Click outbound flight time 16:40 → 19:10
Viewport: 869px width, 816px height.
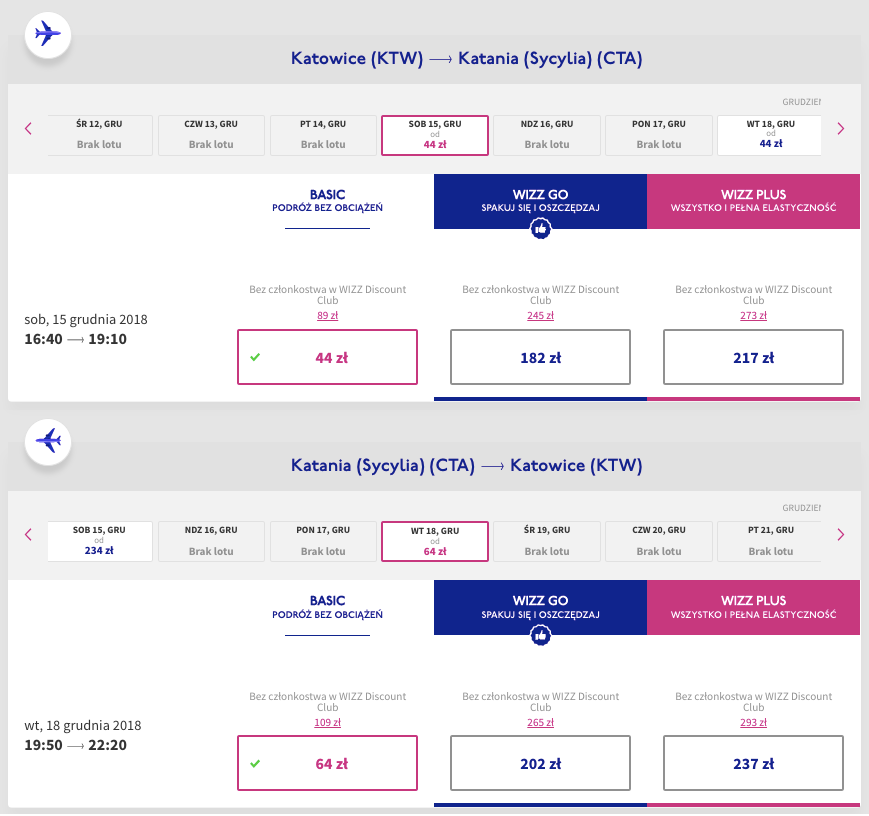[x=75, y=339]
